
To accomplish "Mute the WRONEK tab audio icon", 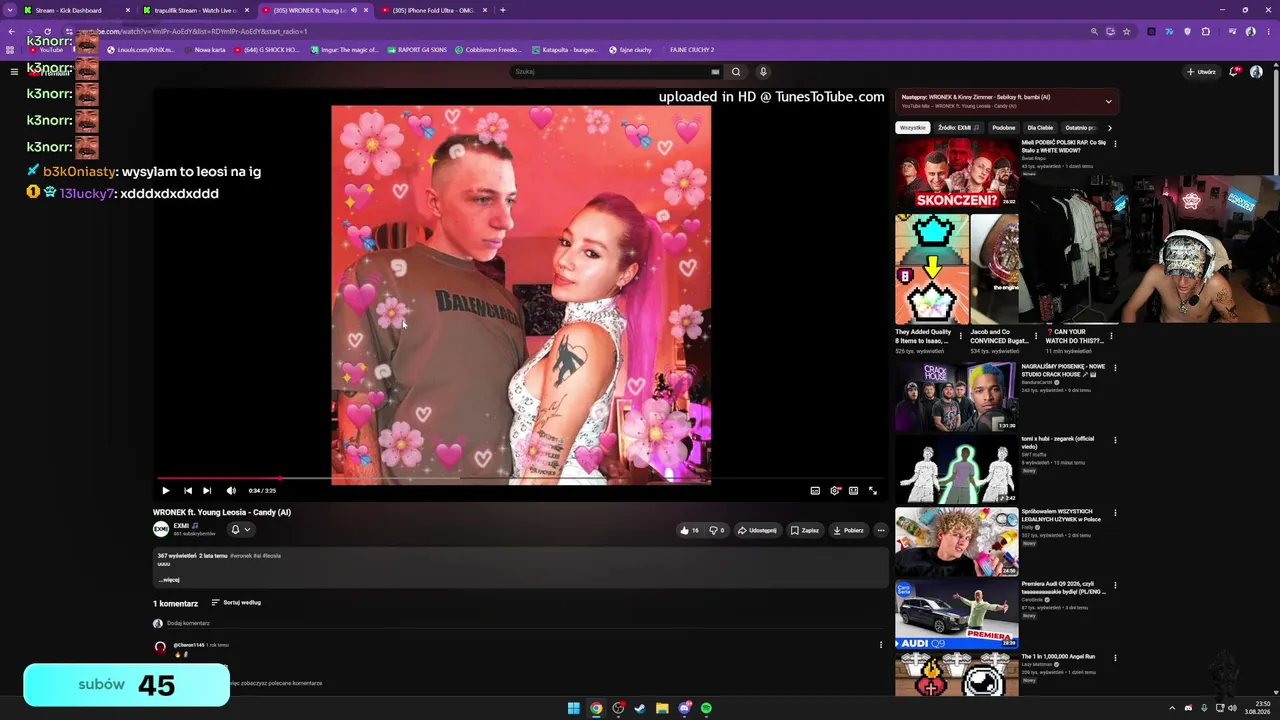I will click(353, 10).
